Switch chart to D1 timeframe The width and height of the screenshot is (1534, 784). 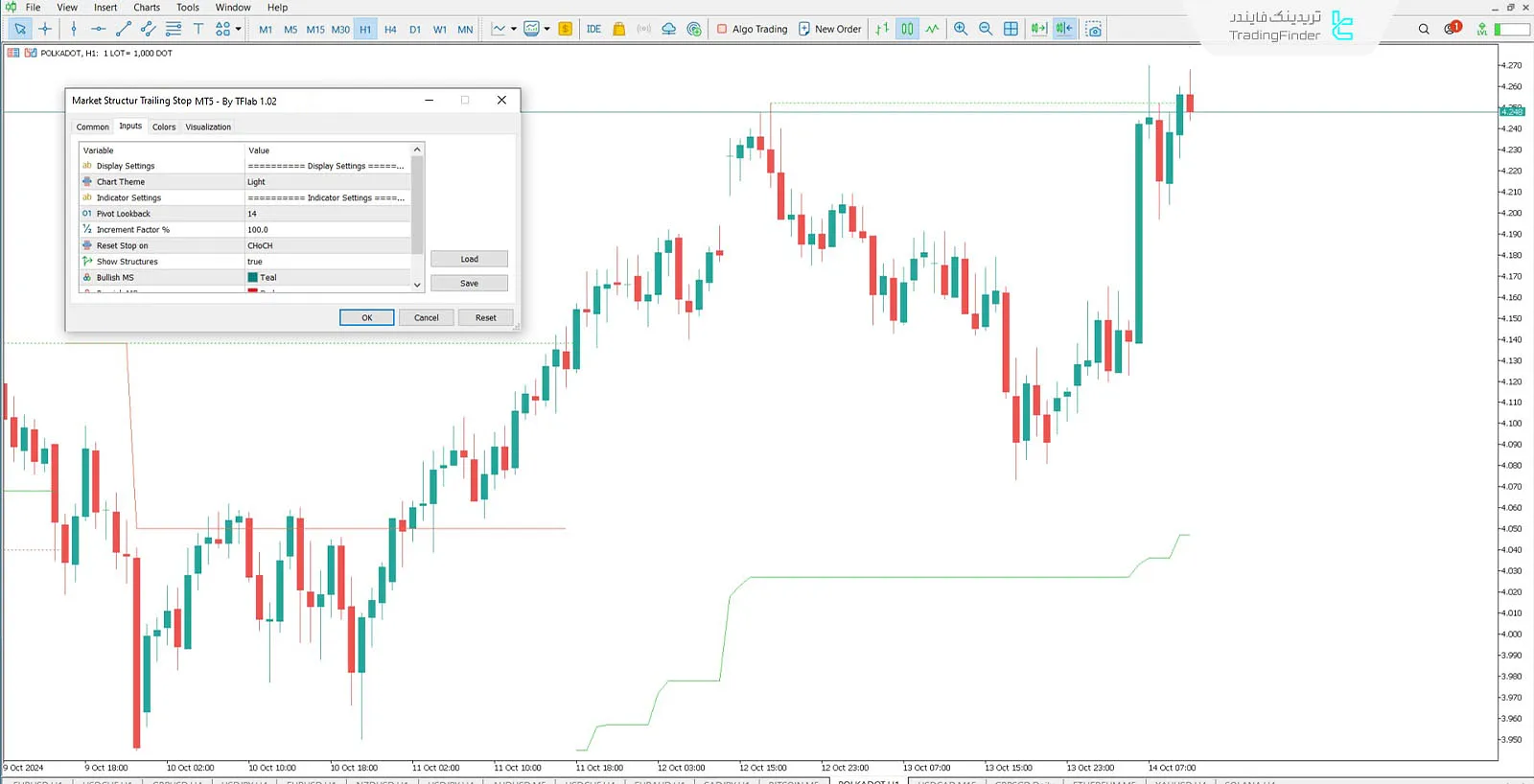coord(415,29)
